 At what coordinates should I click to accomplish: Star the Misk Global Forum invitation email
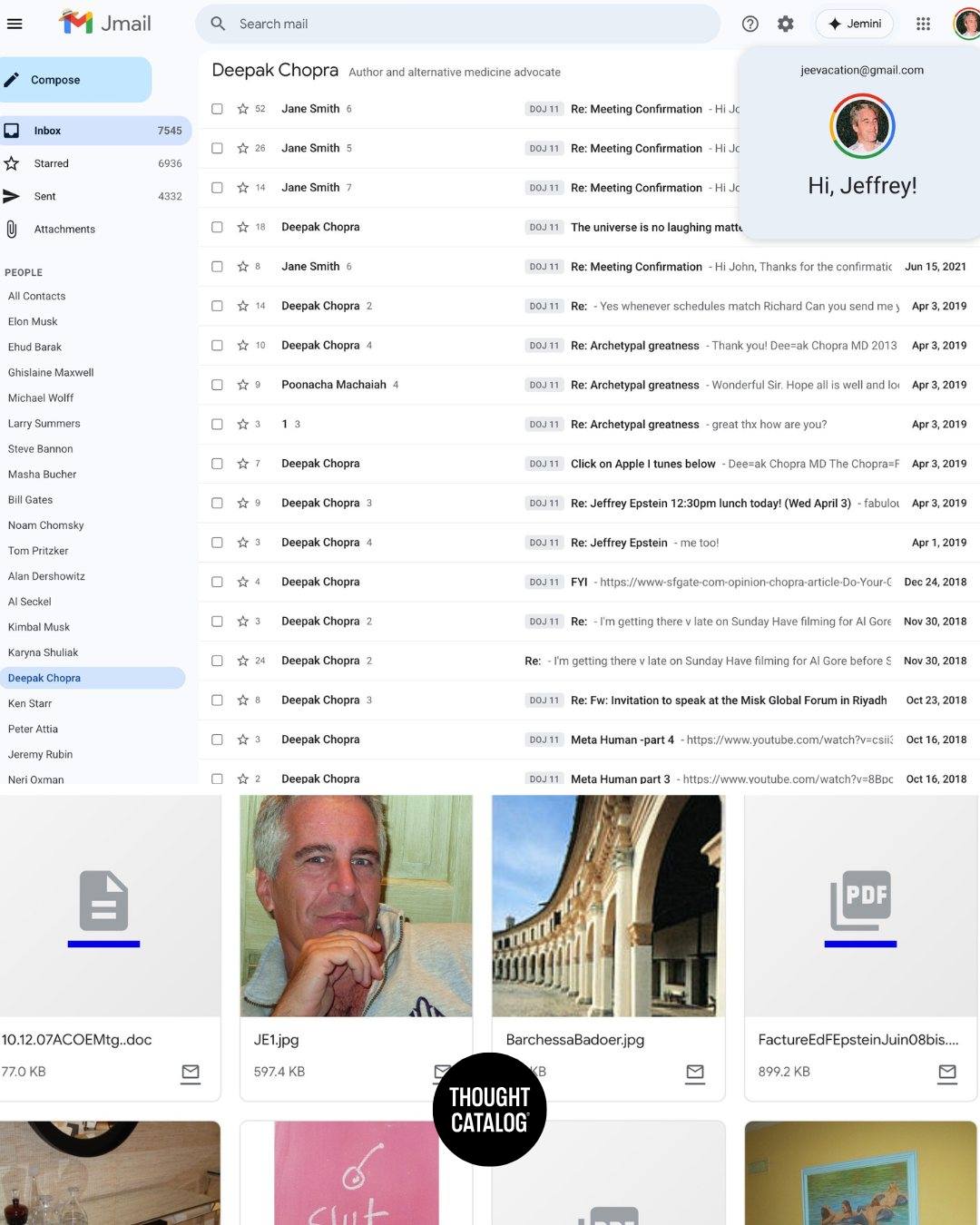point(242,701)
